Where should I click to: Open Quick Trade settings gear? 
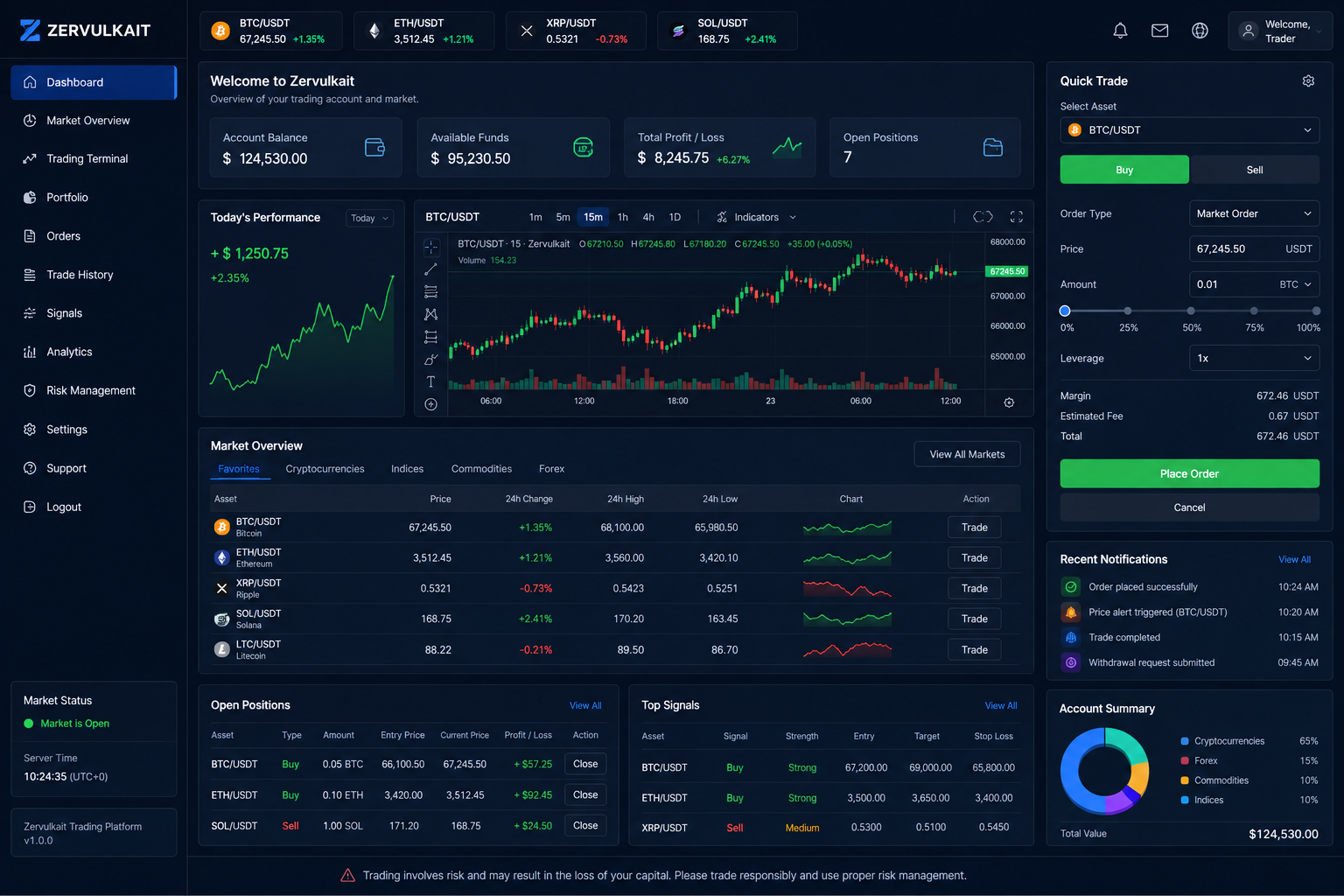[1308, 80]
